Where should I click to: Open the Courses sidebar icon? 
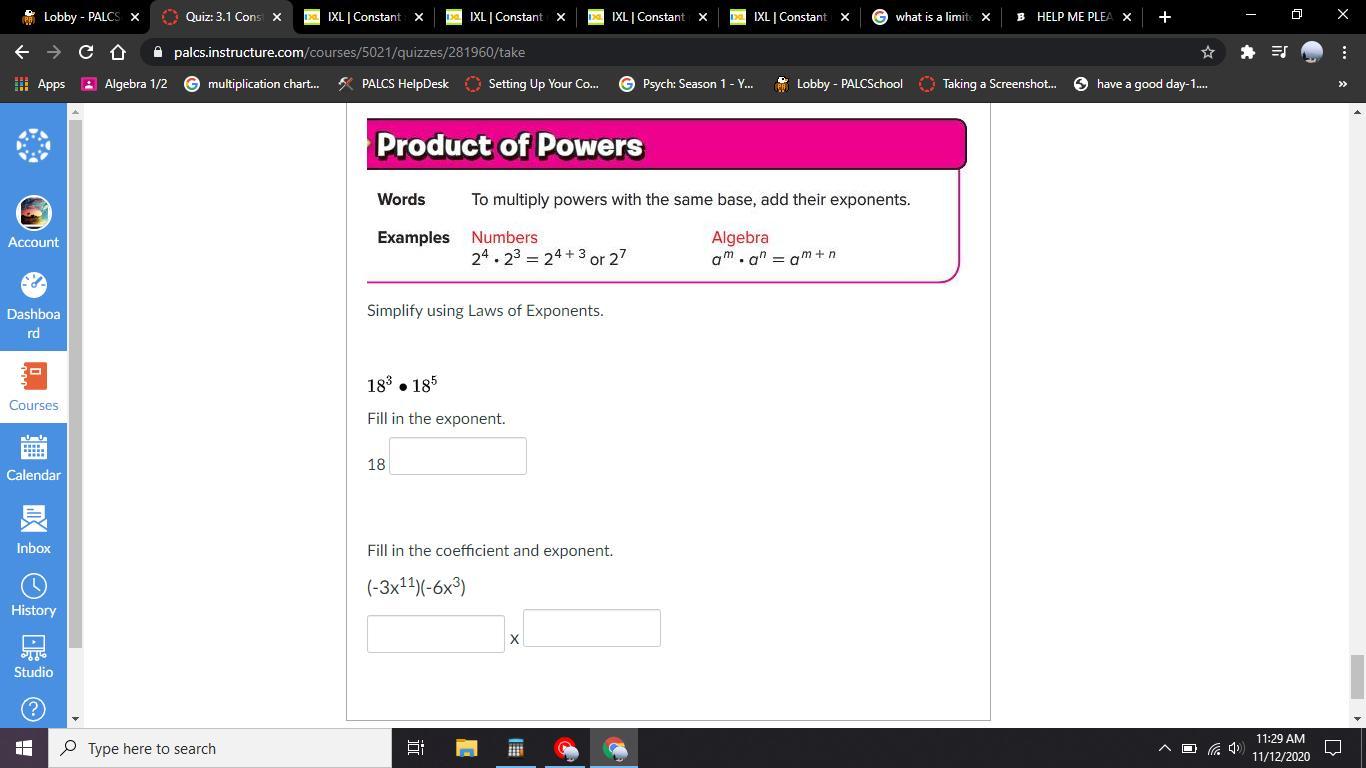33,386
